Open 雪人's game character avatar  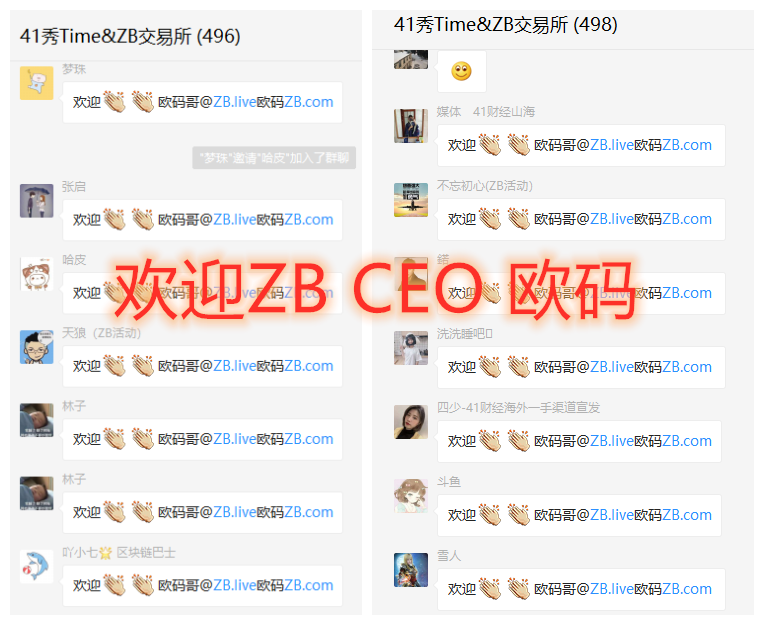point(411,570)
